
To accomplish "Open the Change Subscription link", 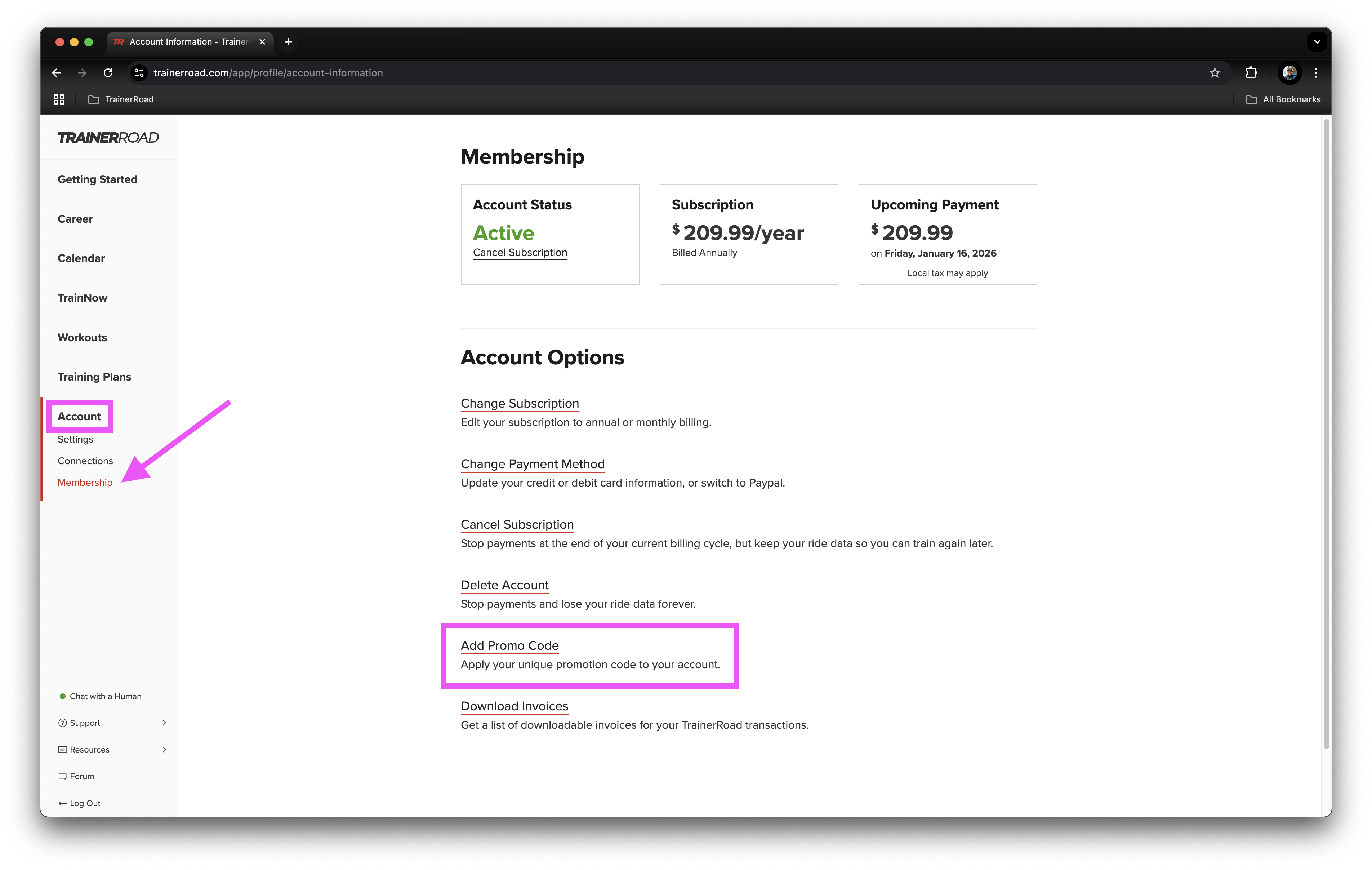I will pos(520,403).
